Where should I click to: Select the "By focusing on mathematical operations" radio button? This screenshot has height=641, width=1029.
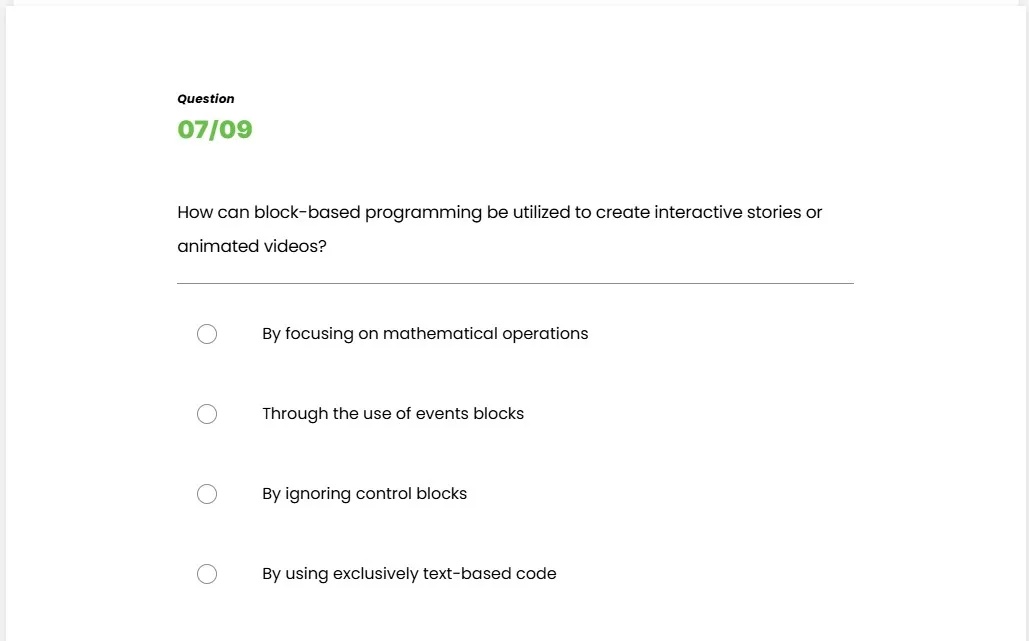pos(207,334)
